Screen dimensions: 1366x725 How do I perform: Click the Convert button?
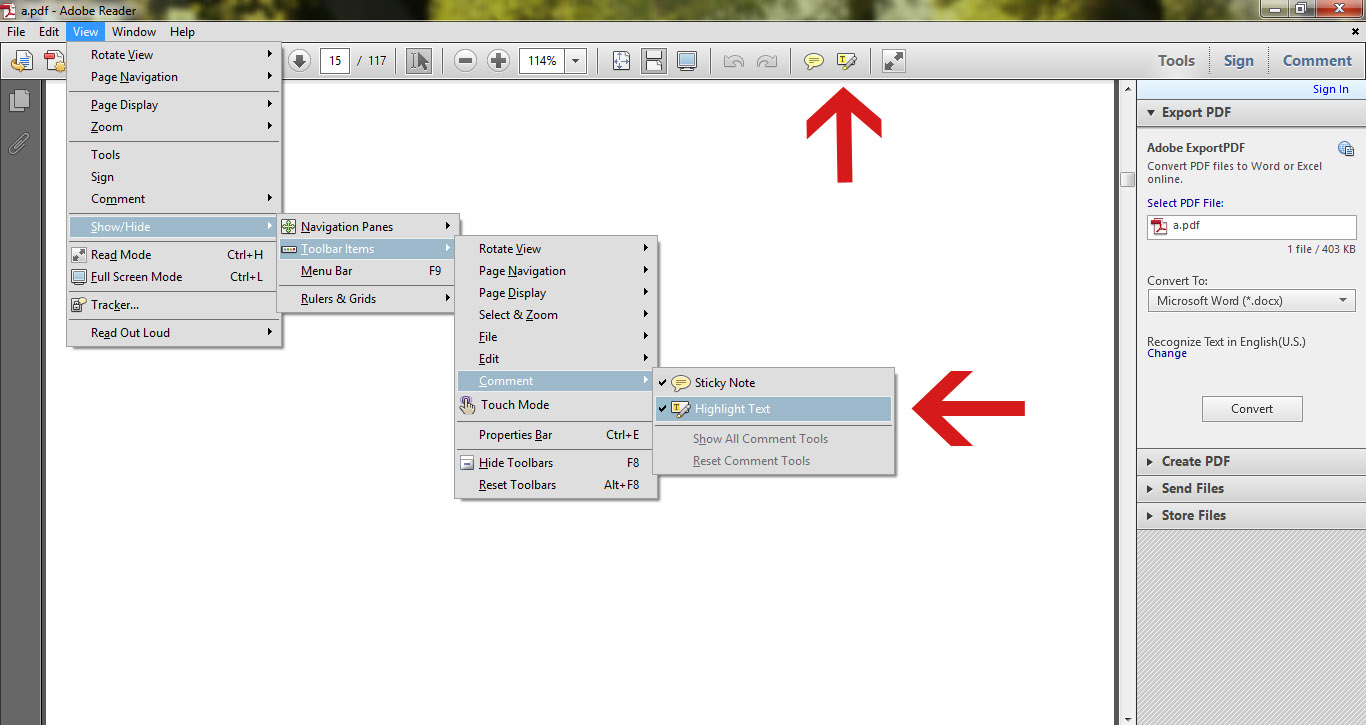coord(1251,408)
